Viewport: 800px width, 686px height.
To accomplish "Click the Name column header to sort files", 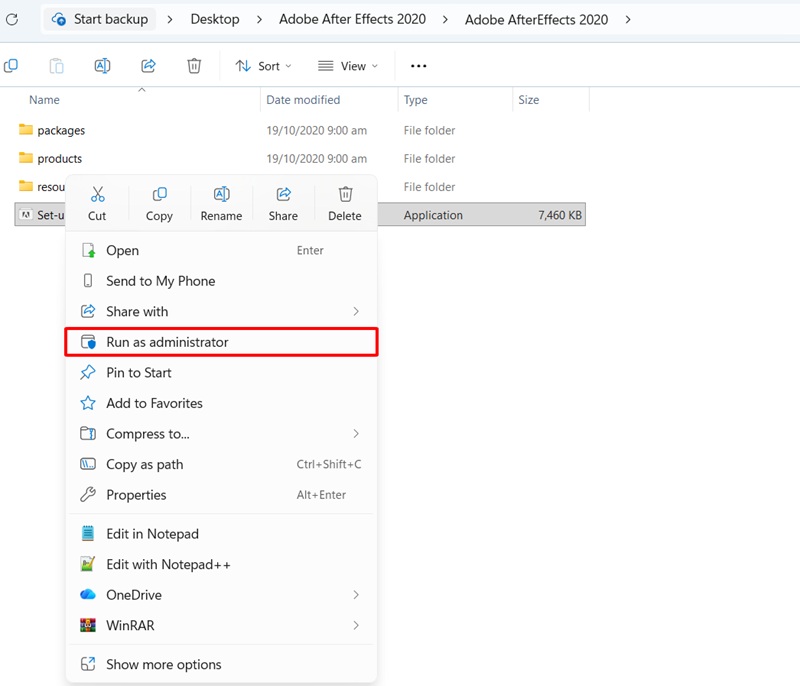I will pos(43,100).
